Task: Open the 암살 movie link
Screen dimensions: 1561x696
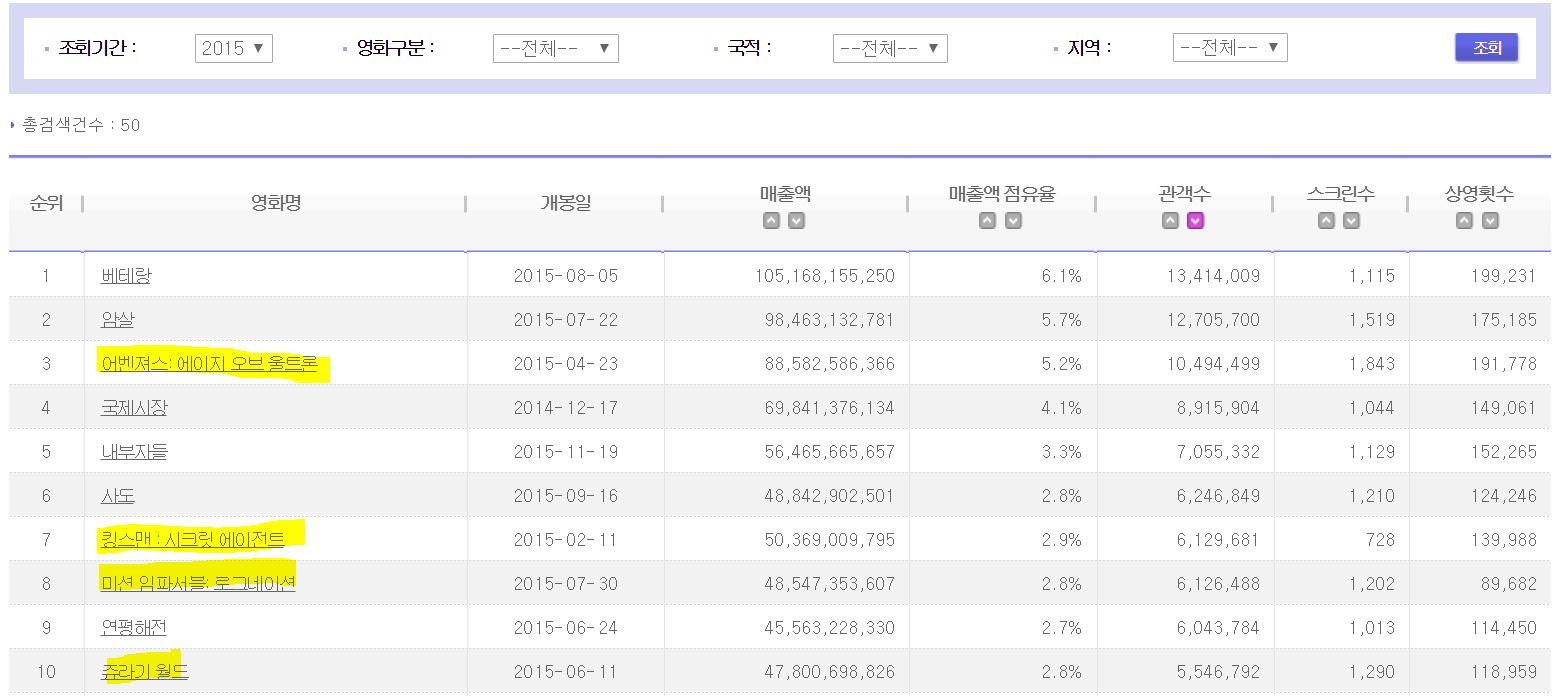Action: tap(118, 320)
